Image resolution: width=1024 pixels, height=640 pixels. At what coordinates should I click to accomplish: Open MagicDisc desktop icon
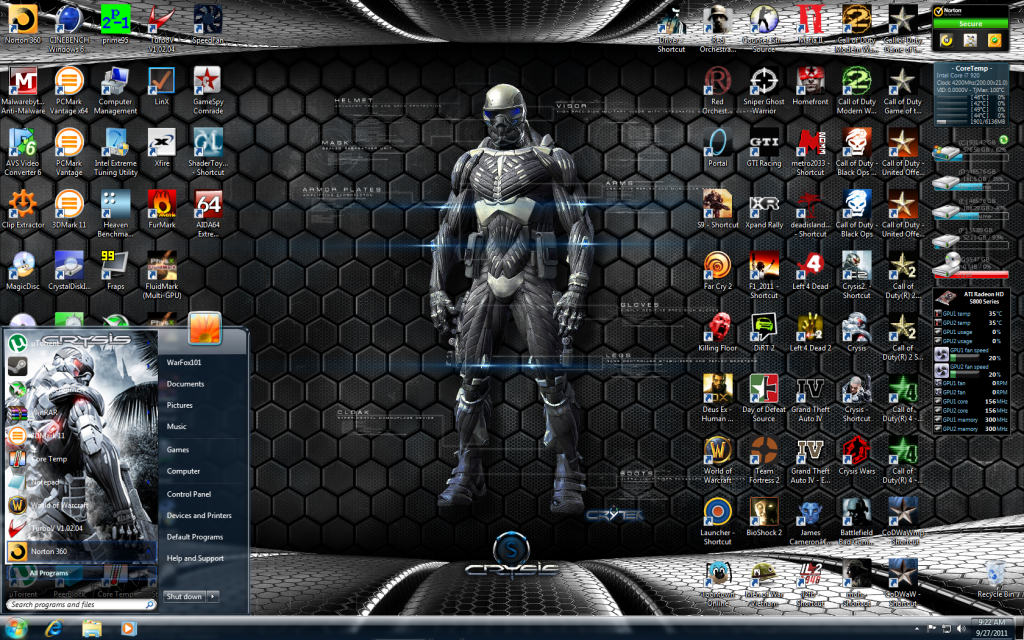22,270
